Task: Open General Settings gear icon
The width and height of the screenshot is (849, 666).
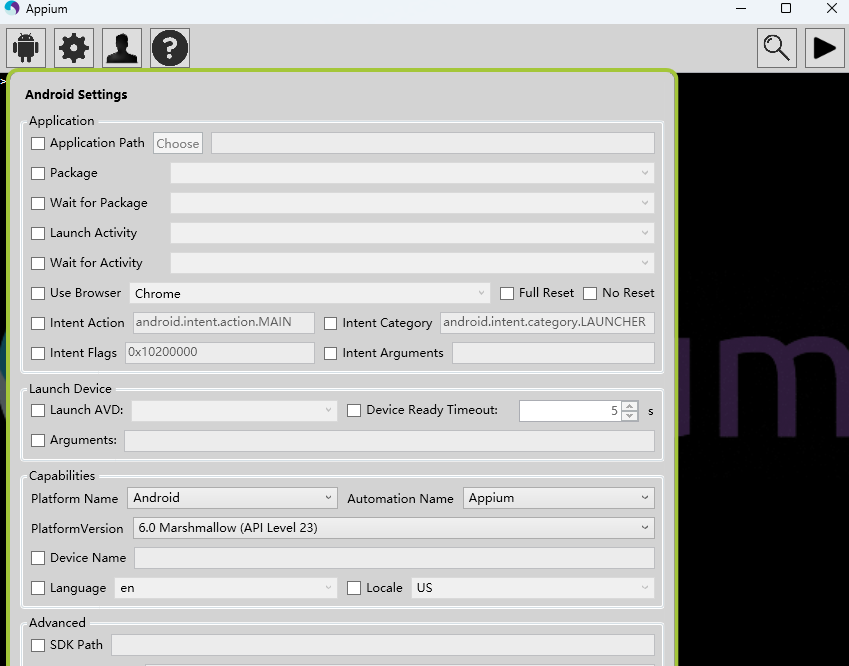Action: (x=74, y=48)
